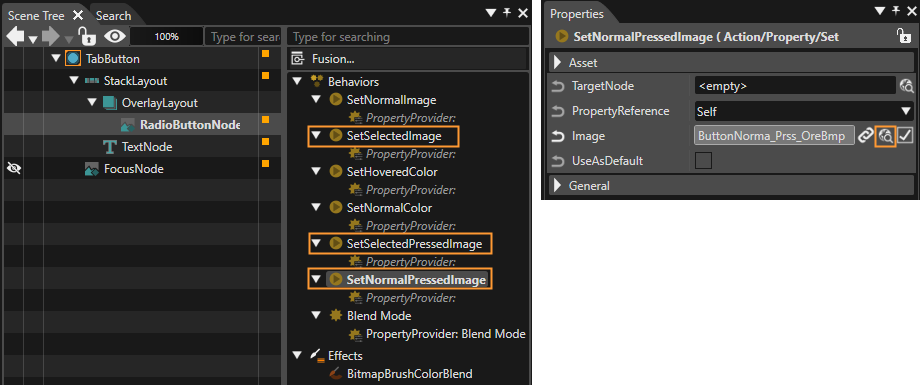This screenshot has width=920, height=385.
Task: Select the SetSelectedPressedImage behavior
Action: pyautogui.click(x=414, y=244)
